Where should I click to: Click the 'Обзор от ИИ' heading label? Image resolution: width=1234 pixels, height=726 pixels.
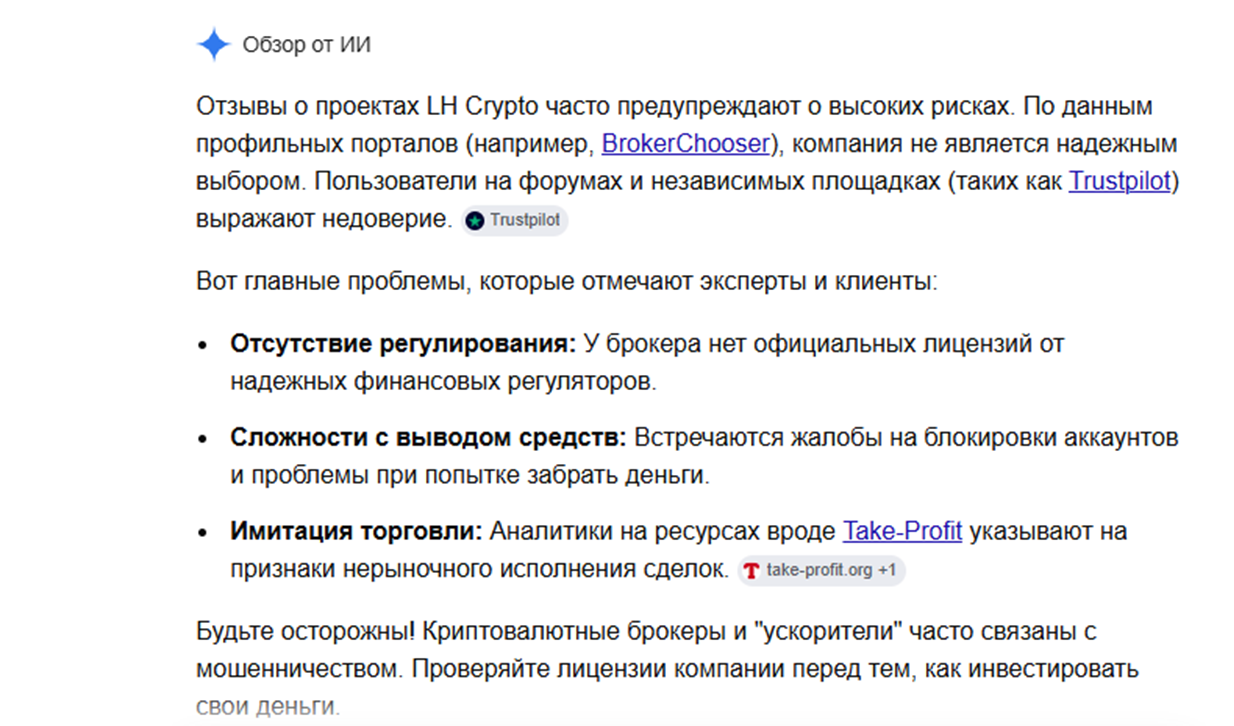tap(307, 45)
